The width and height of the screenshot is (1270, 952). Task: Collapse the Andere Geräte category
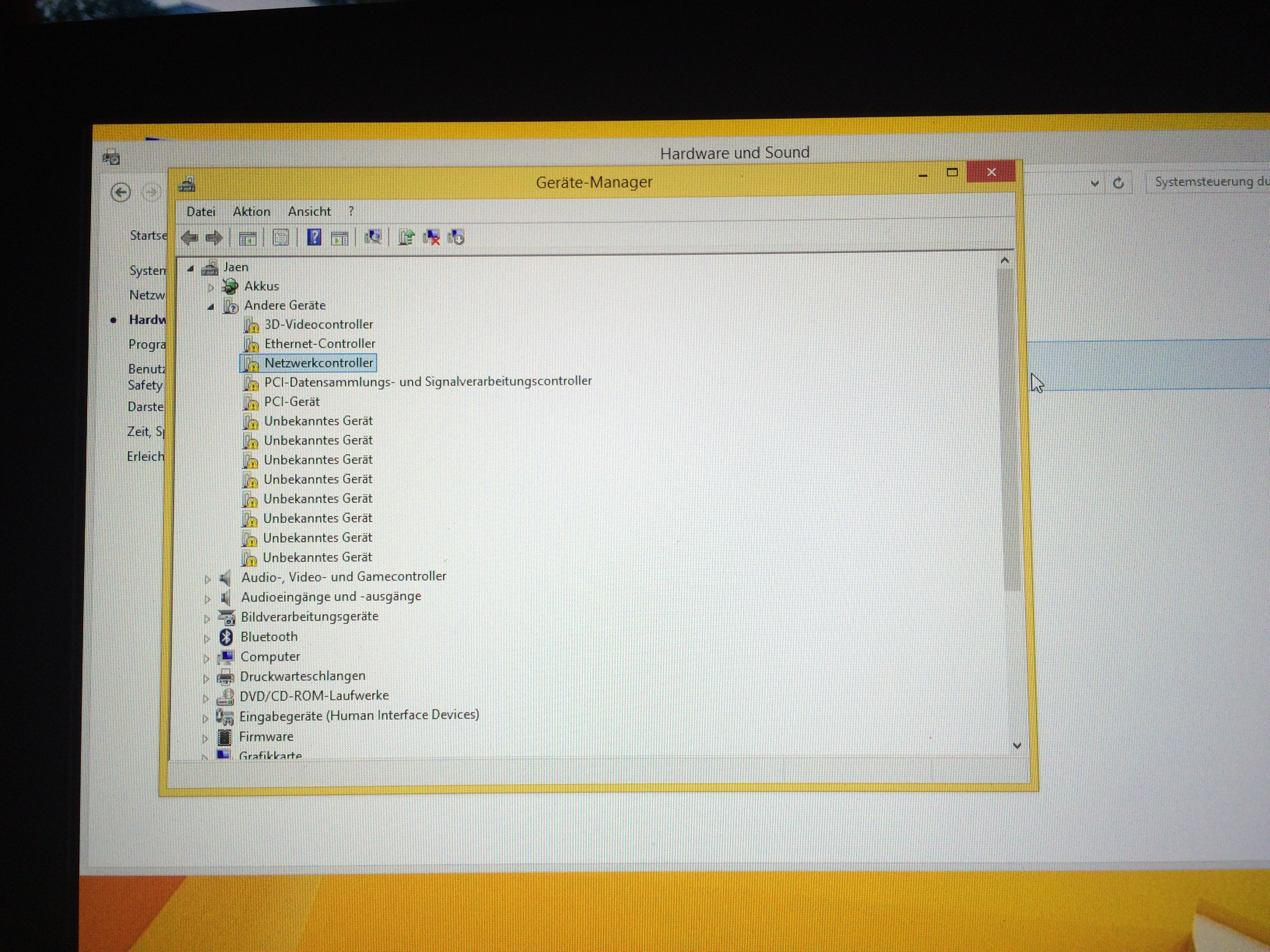coord(211,307)
